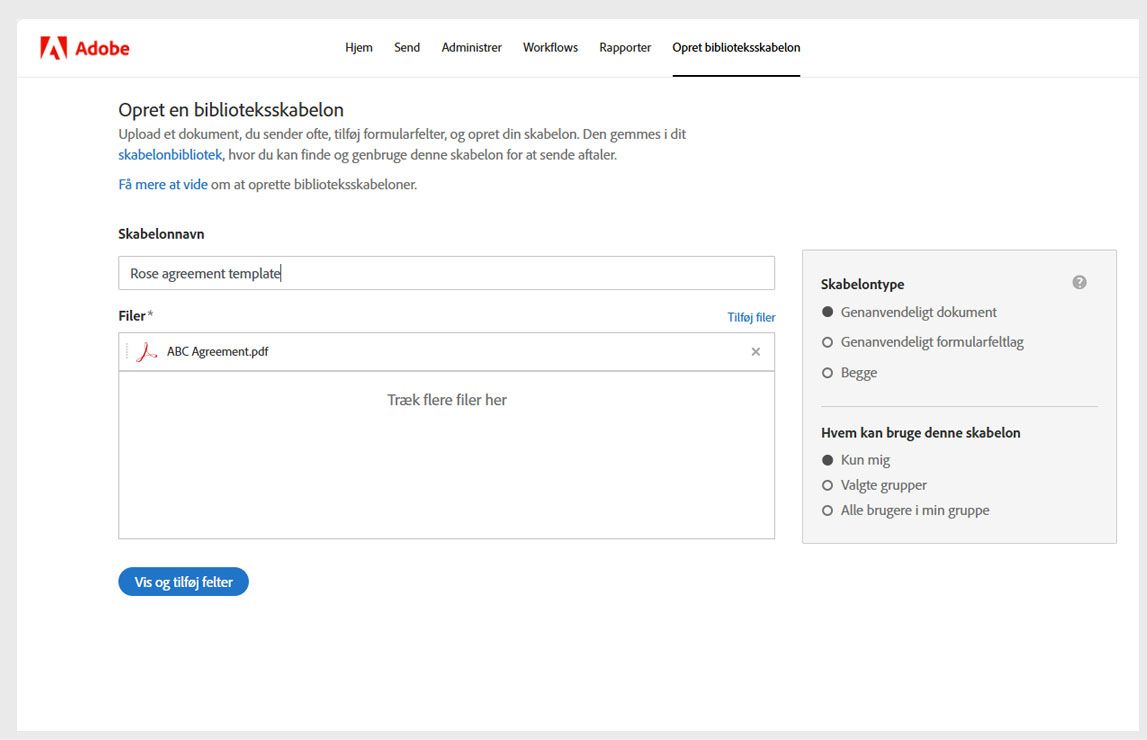The width and height of the screenshot is (1147, 740).
Task: Choose Valgte grupper for template access
Action: tap(827, 484)
